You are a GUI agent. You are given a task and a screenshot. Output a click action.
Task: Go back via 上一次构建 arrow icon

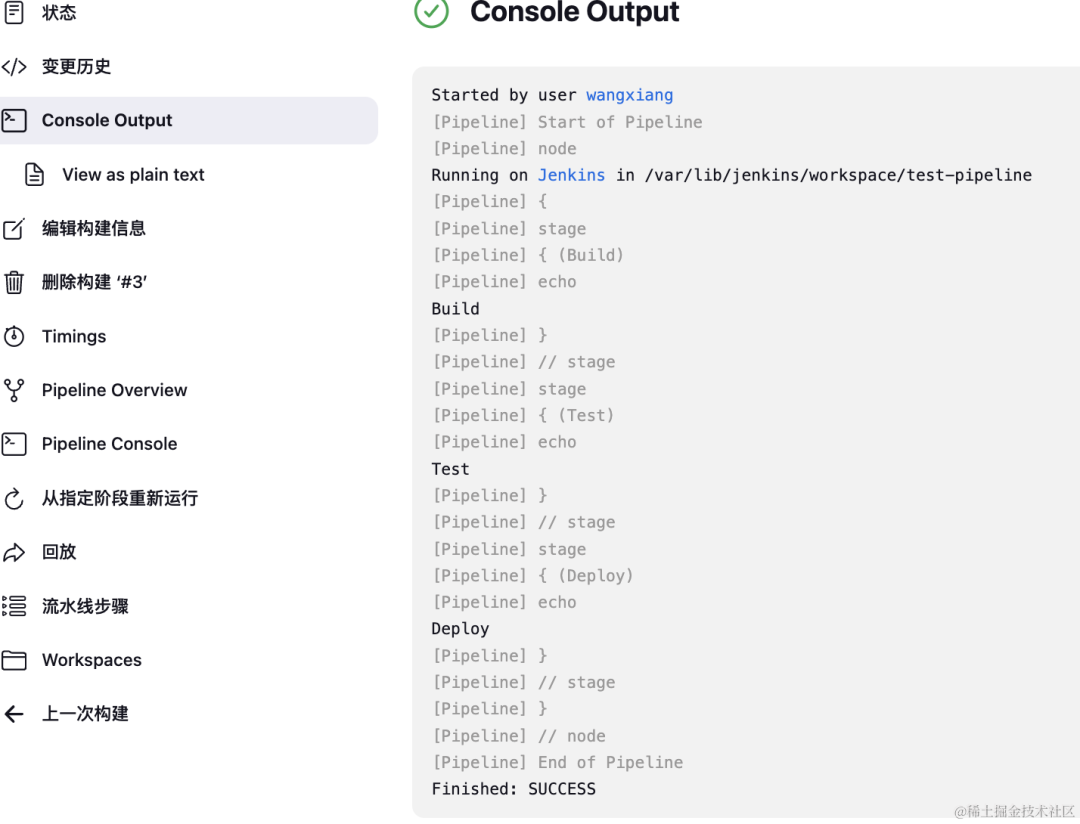pos(14,714)
